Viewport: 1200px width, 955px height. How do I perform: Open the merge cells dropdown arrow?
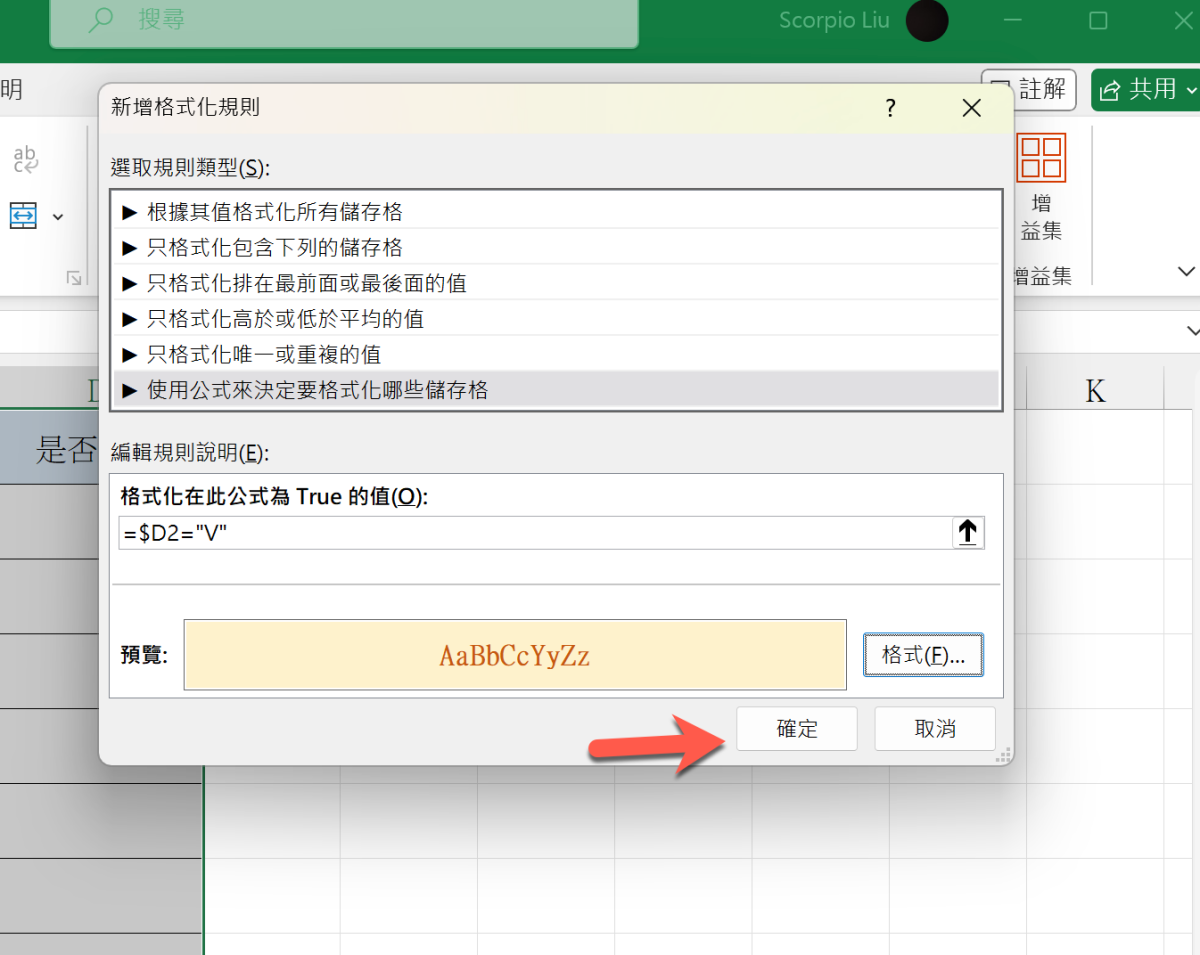[x=58, y=216]
